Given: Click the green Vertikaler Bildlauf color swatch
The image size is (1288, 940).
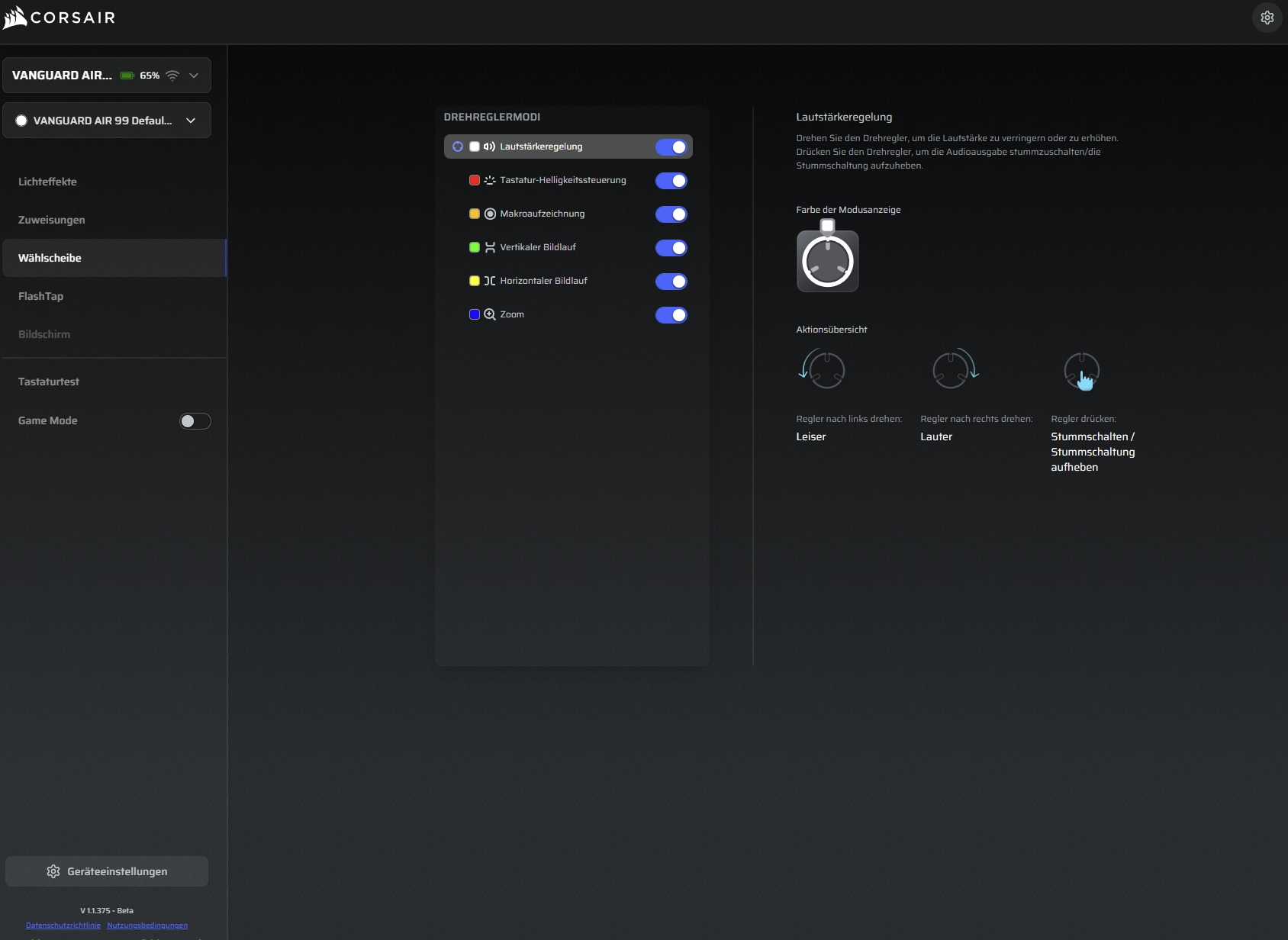Looking at the screenshot, I should 474,247.
